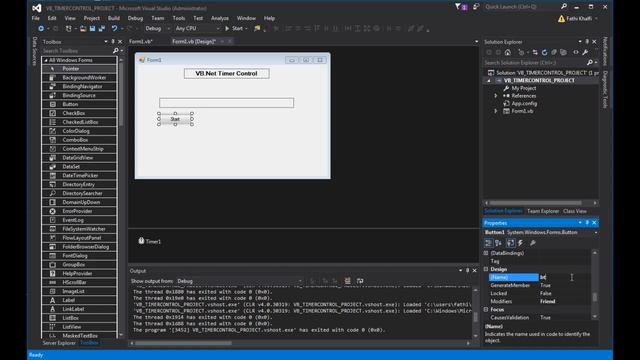Collapse the Design category in Properties
Viewport: 640px width, 360px height.
[x=486, y=269]
